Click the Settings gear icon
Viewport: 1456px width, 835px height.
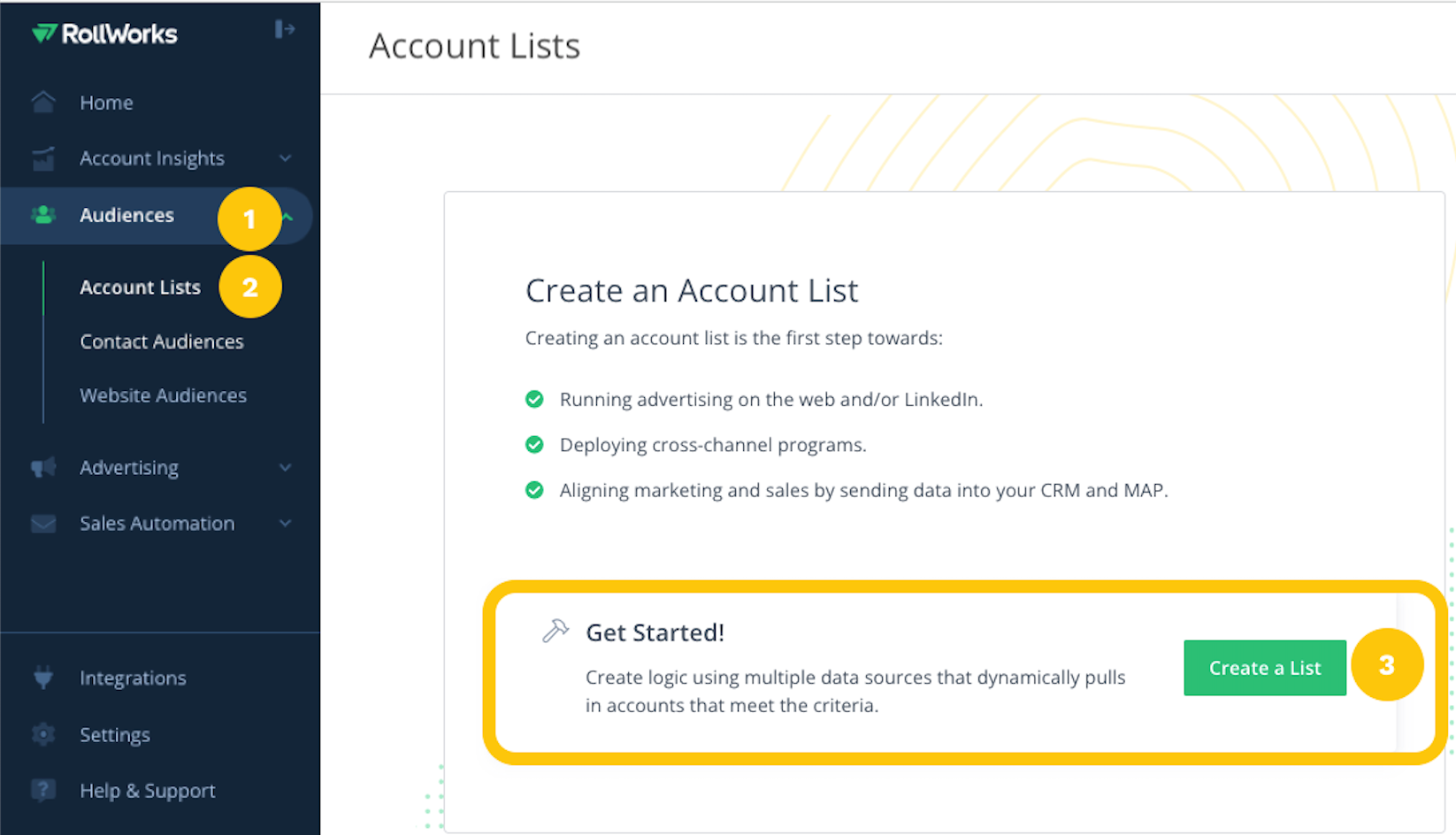point(42,734)
